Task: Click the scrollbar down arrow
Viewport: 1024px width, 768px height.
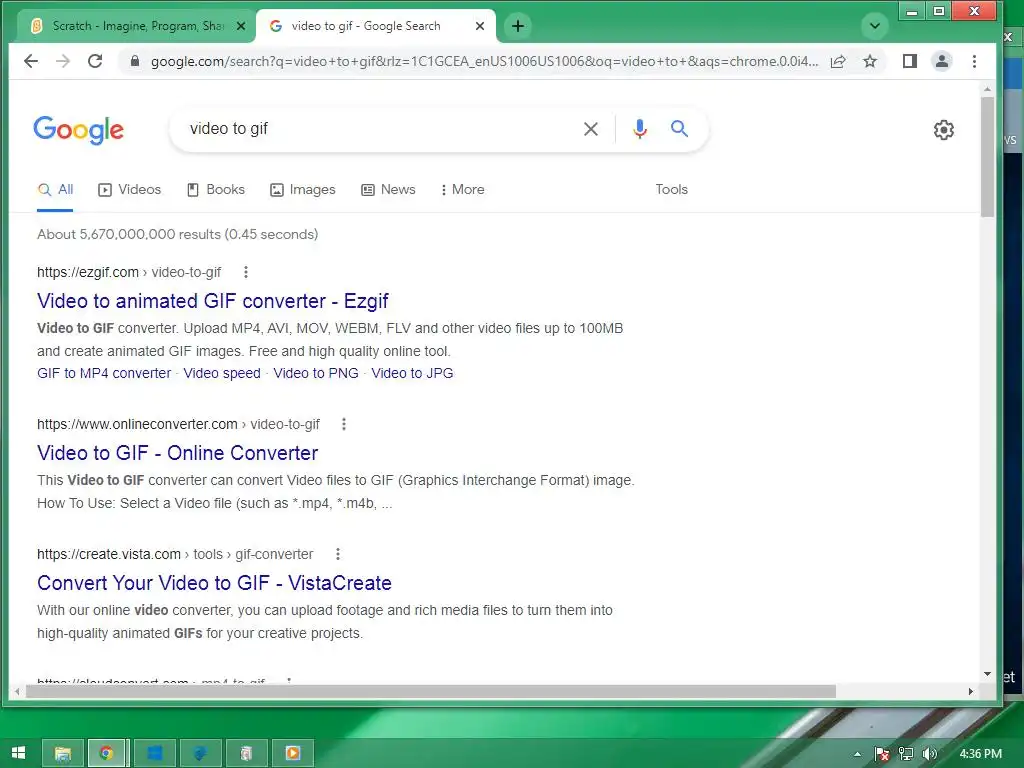Action: [987, 673]
